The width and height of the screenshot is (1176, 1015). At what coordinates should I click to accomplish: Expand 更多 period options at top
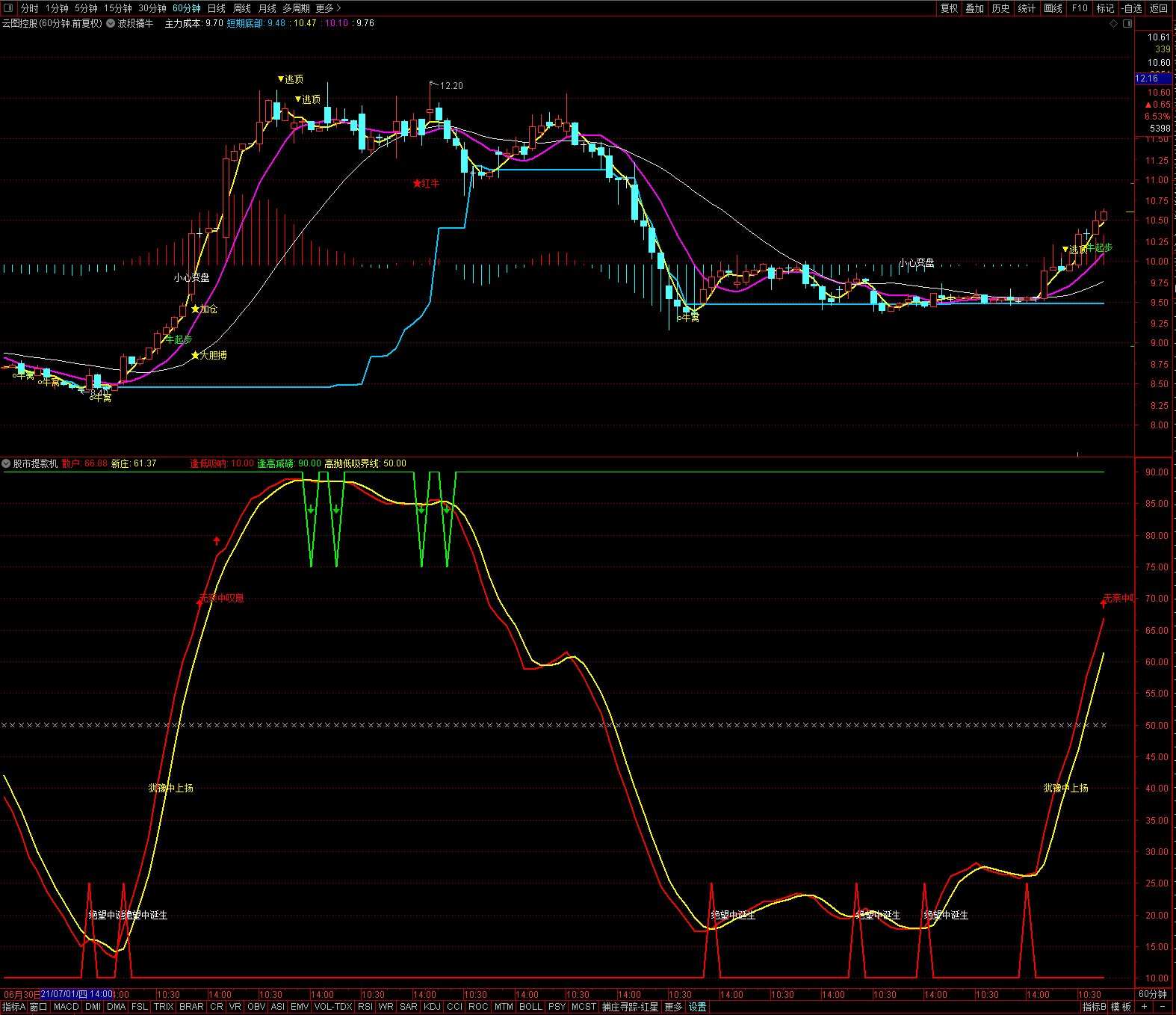coord(328,8)
